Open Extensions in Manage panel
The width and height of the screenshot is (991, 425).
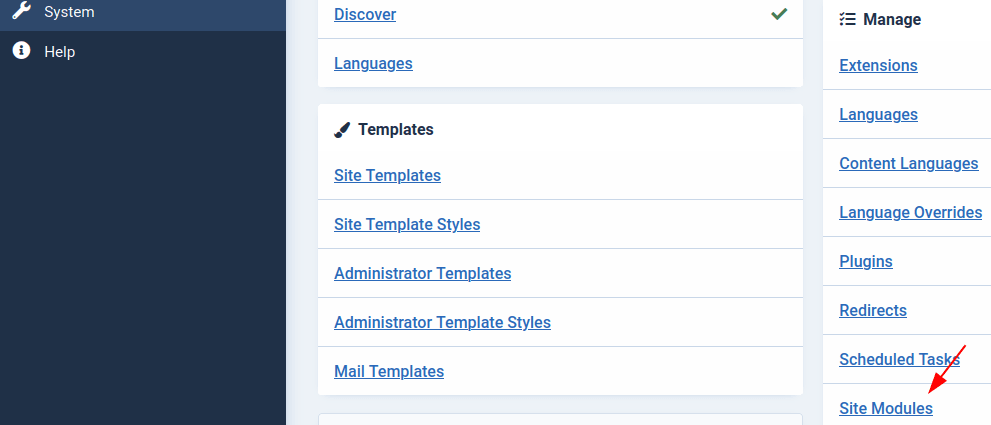coord(878,65)
